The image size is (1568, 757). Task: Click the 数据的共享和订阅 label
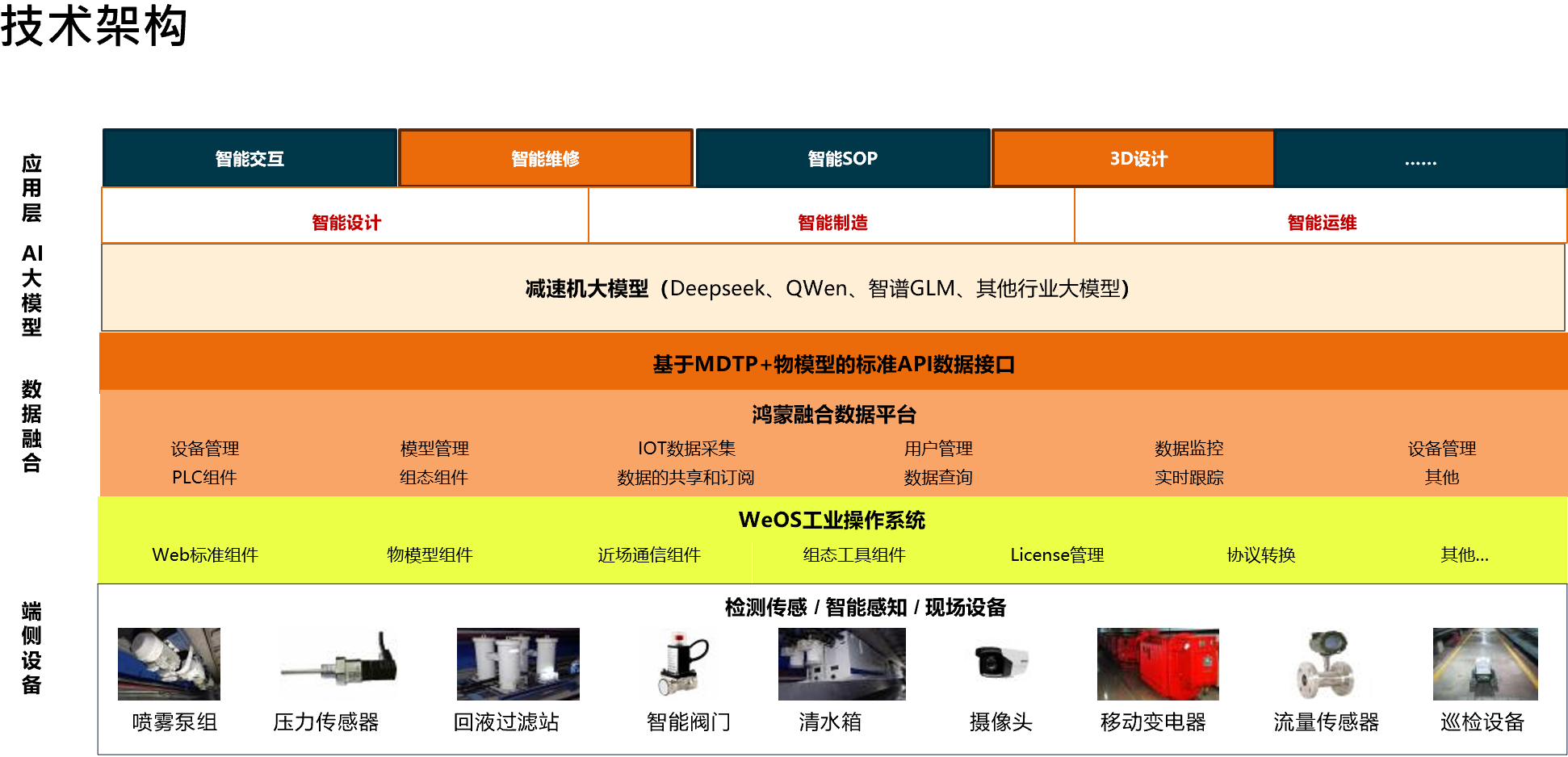pyautogui.click(x=686, y=478)
